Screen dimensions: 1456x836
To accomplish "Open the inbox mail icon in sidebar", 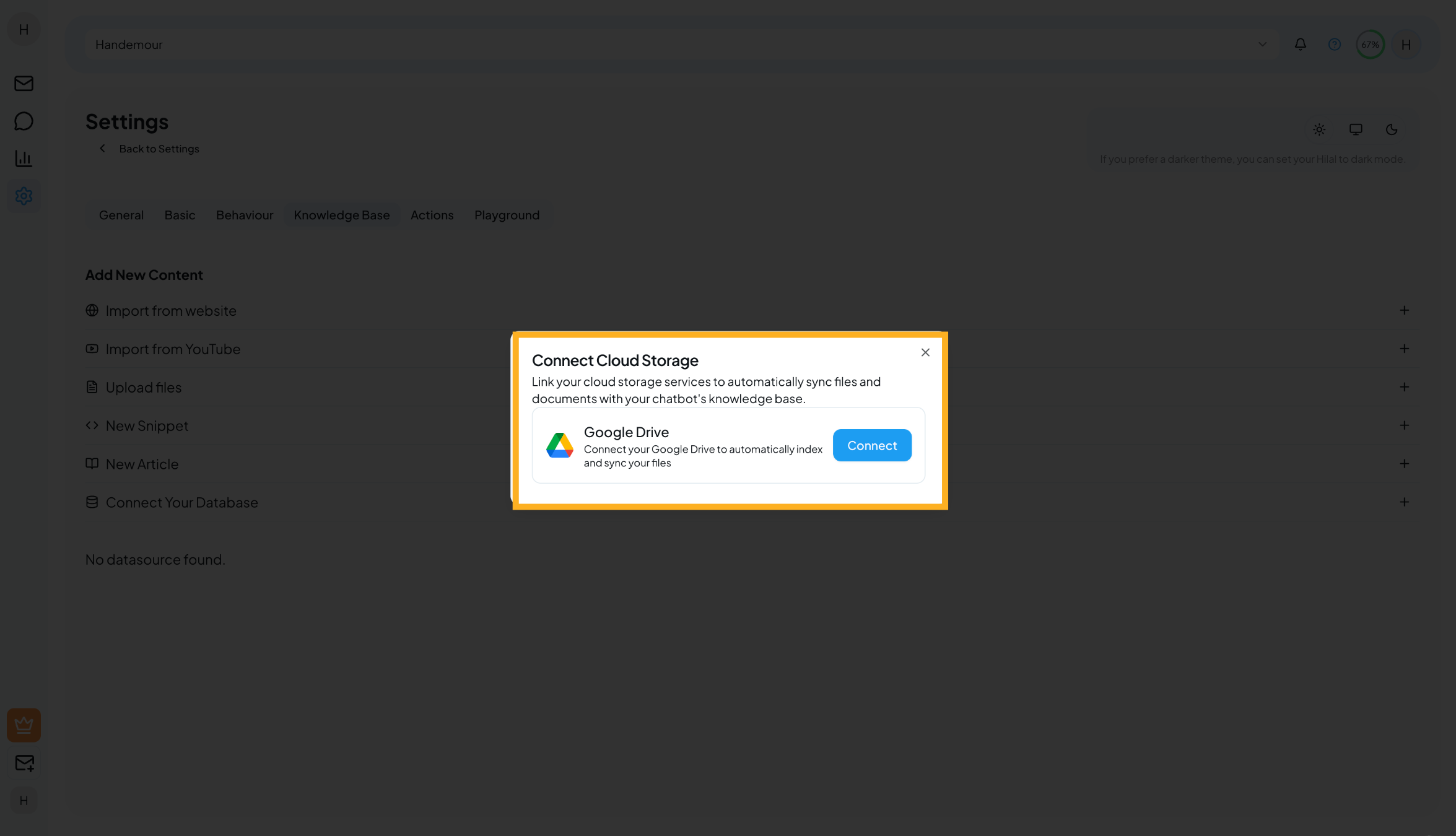I will point(24,83).
